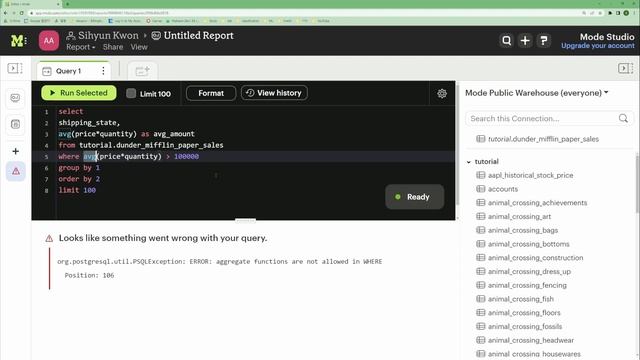Click PSQLException aggregate functions error message
Viewport: 640px width, 360px height.
pyautogui.click(x=220, y=262)
